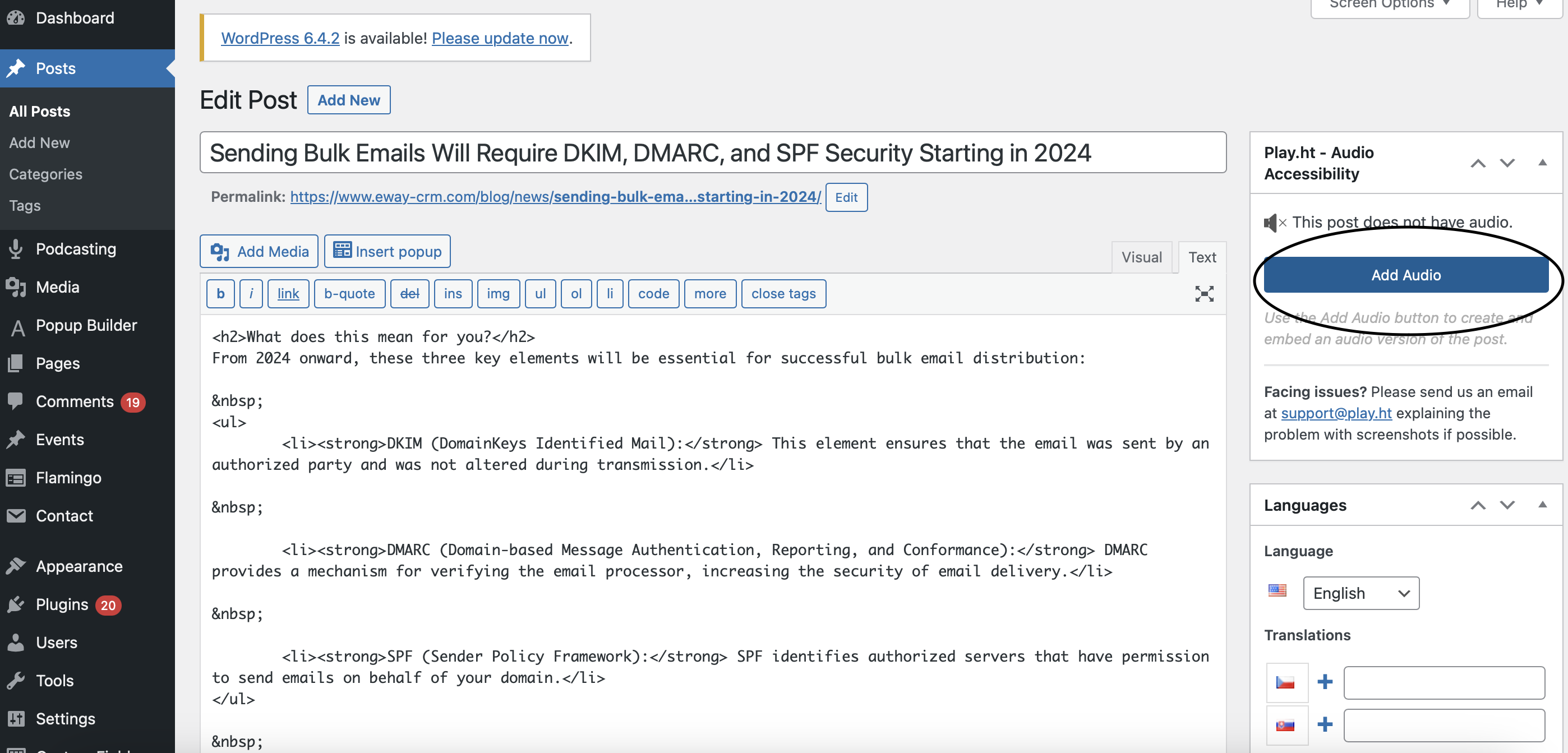Toggle the b-quote formatting button
The image size is (1568, 753).
click(x=349, y=294)
